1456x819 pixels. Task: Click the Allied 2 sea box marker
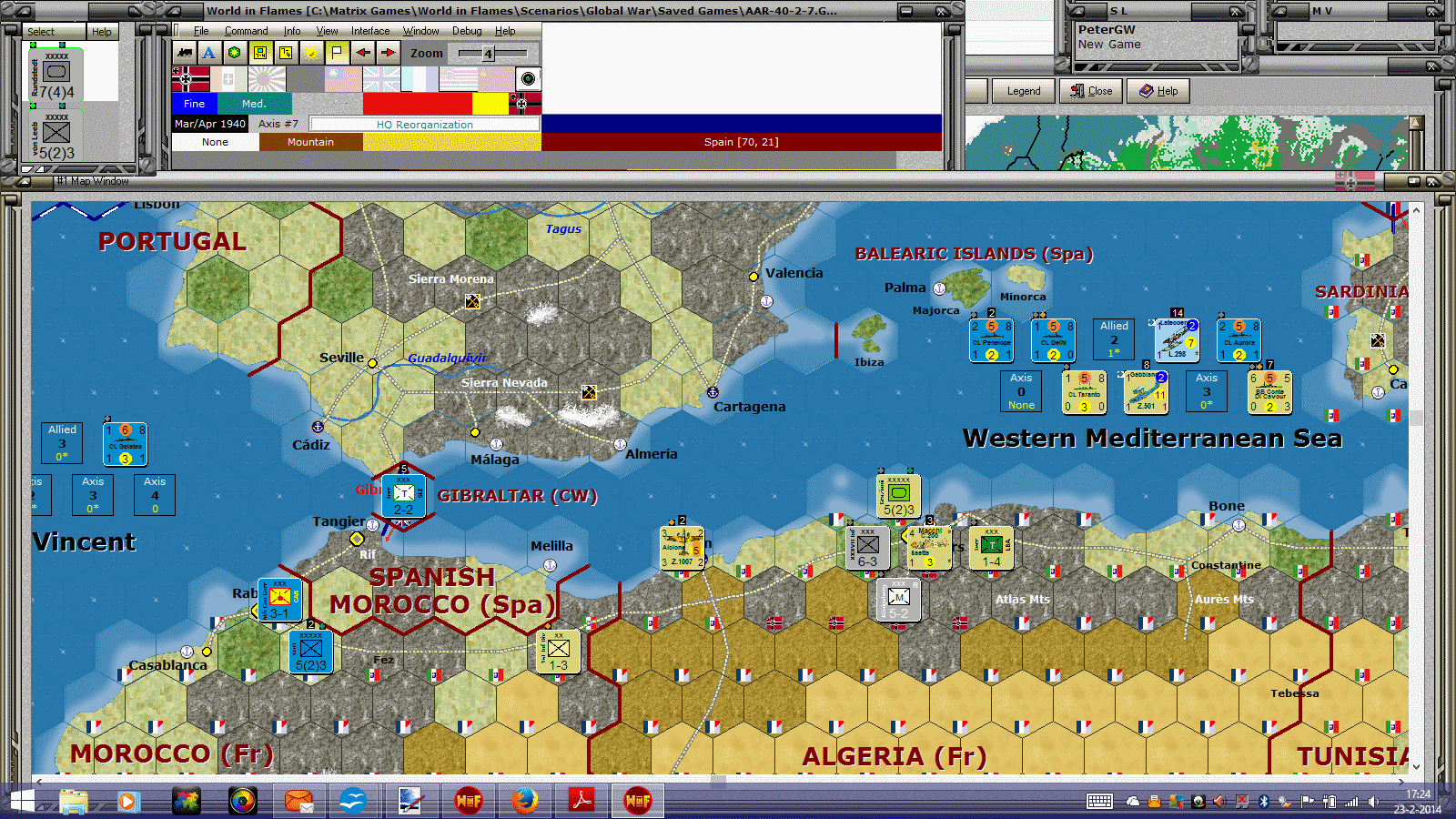(x=1114, y=339)
